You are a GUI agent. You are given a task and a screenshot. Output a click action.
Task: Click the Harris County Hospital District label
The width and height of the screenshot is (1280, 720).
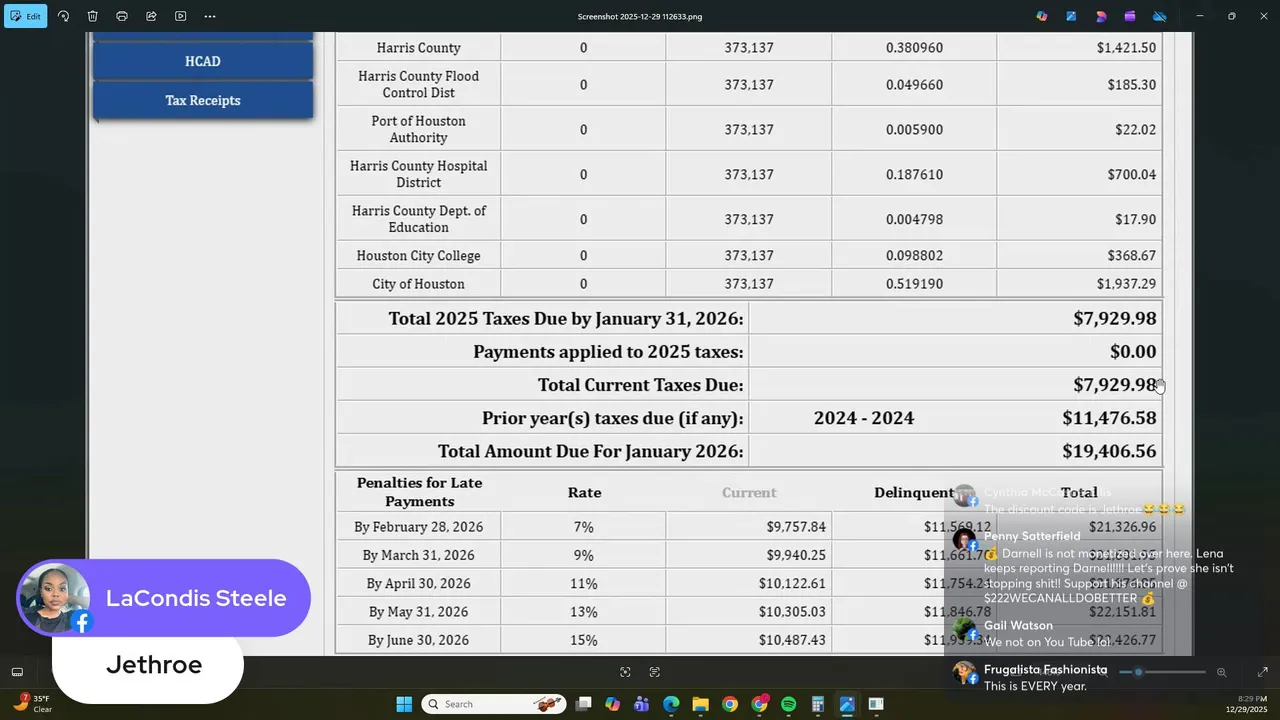(x=418, y=174)
